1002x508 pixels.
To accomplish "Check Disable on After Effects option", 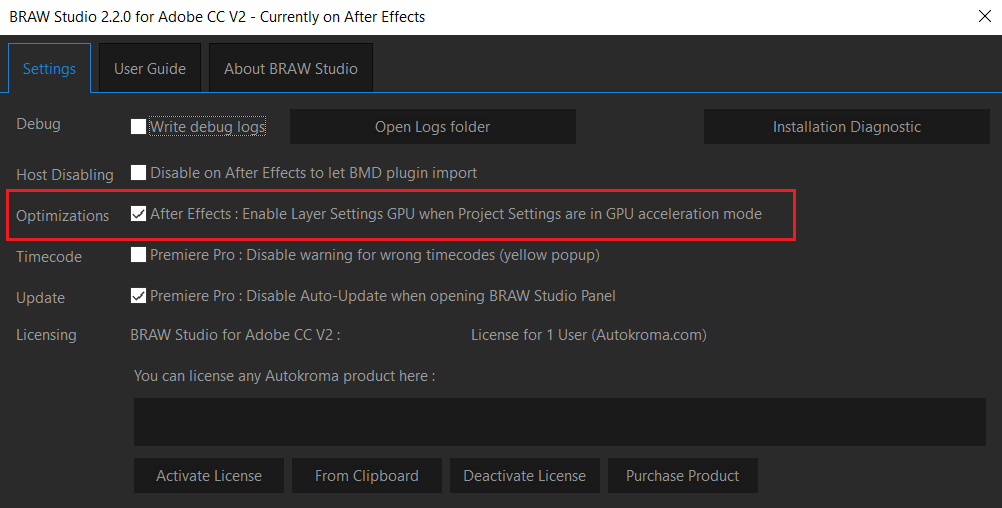I will pyautogui.click(x=139, y=173).
